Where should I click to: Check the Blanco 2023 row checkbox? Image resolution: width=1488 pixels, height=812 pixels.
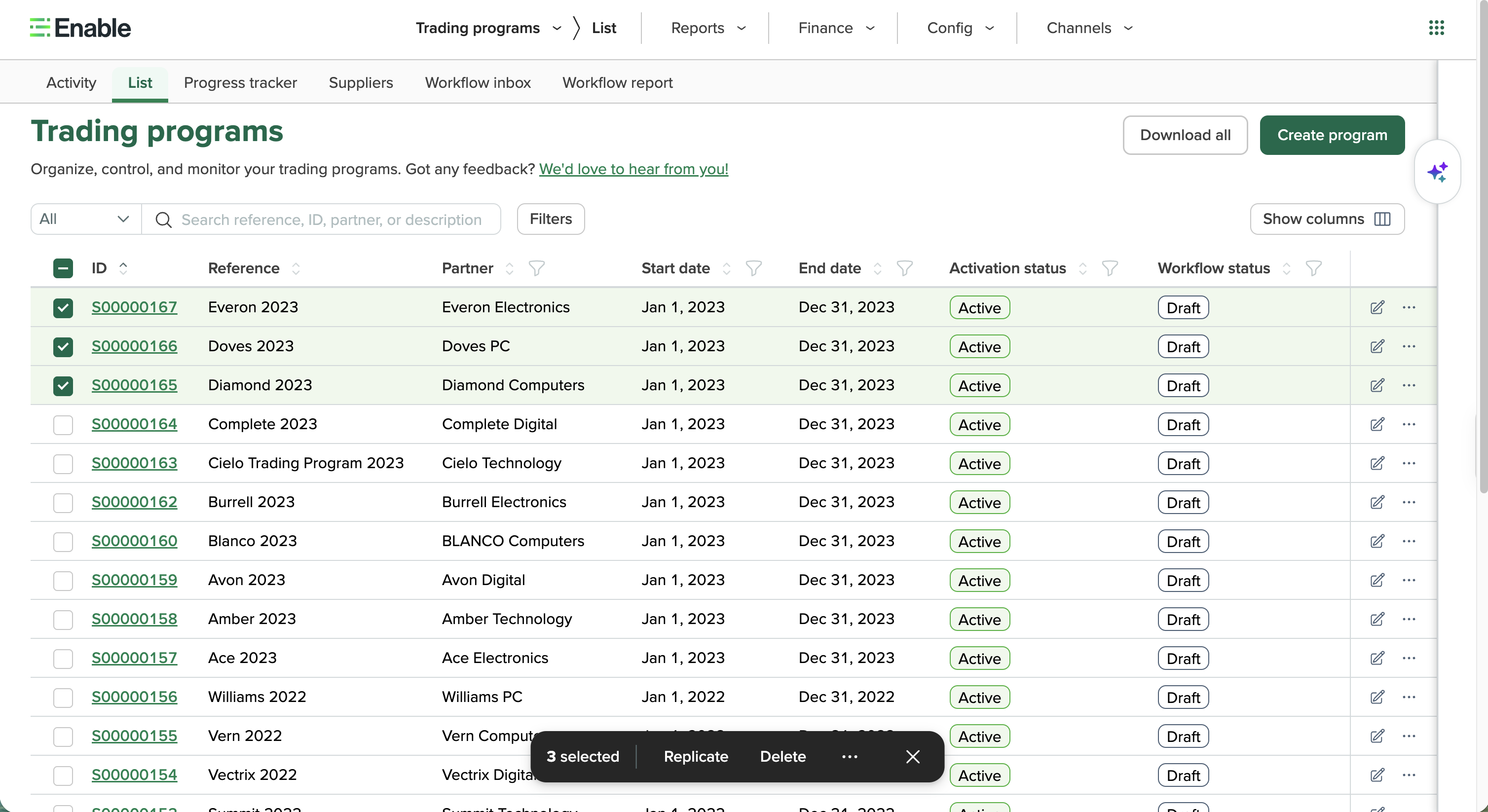tap(63, 541)
